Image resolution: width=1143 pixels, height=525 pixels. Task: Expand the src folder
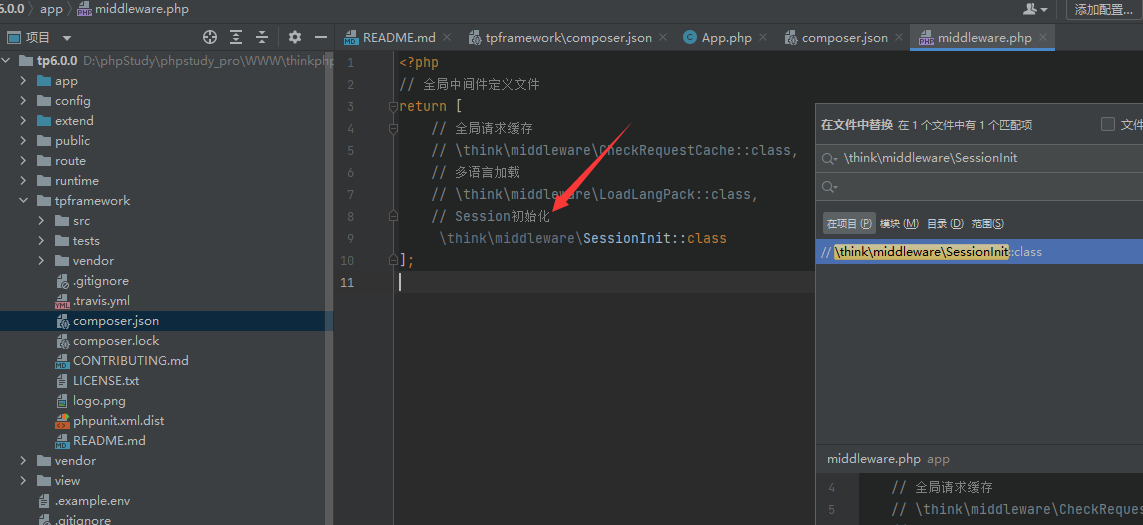(42, 221)
